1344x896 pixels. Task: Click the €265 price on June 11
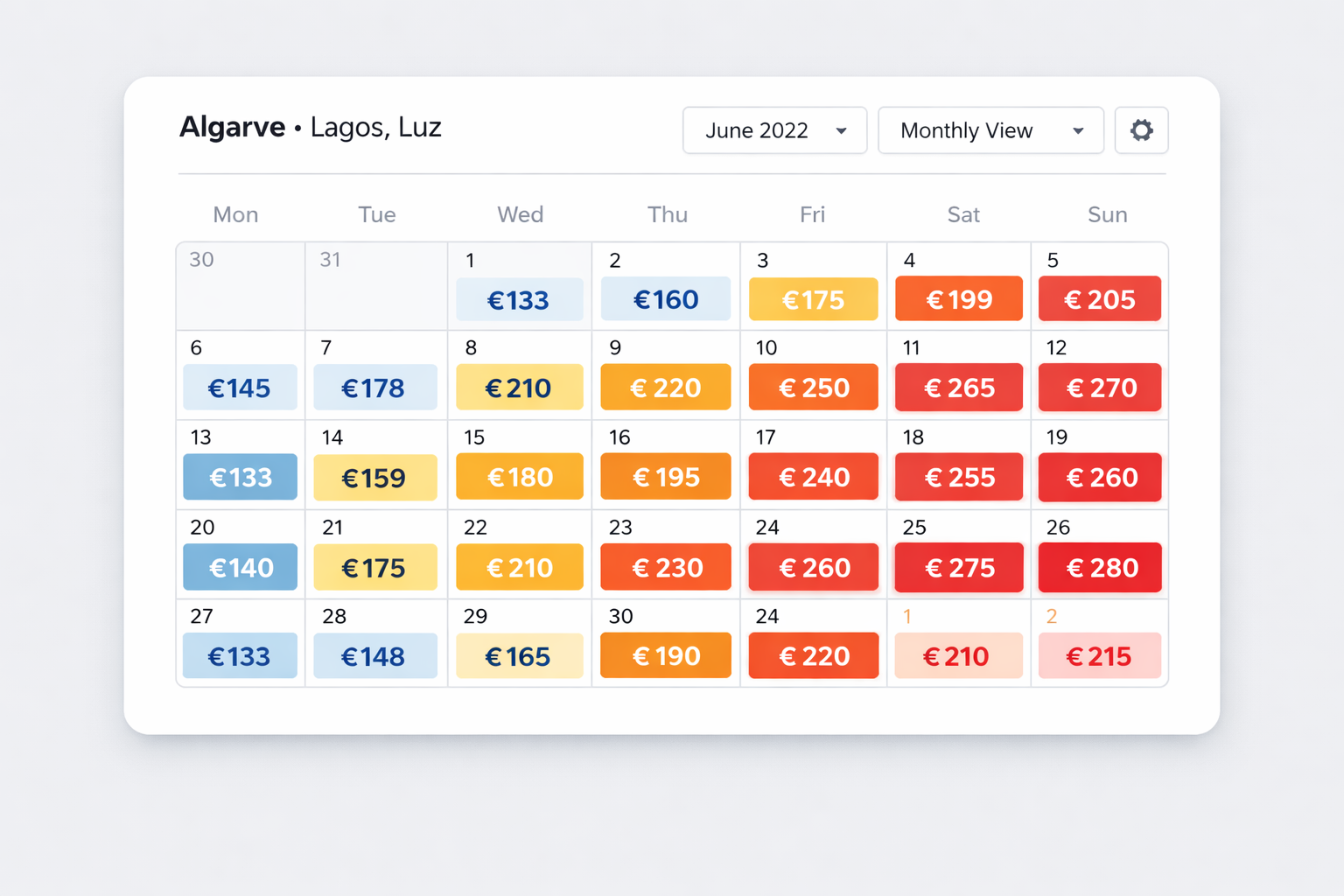click(959, 388)
